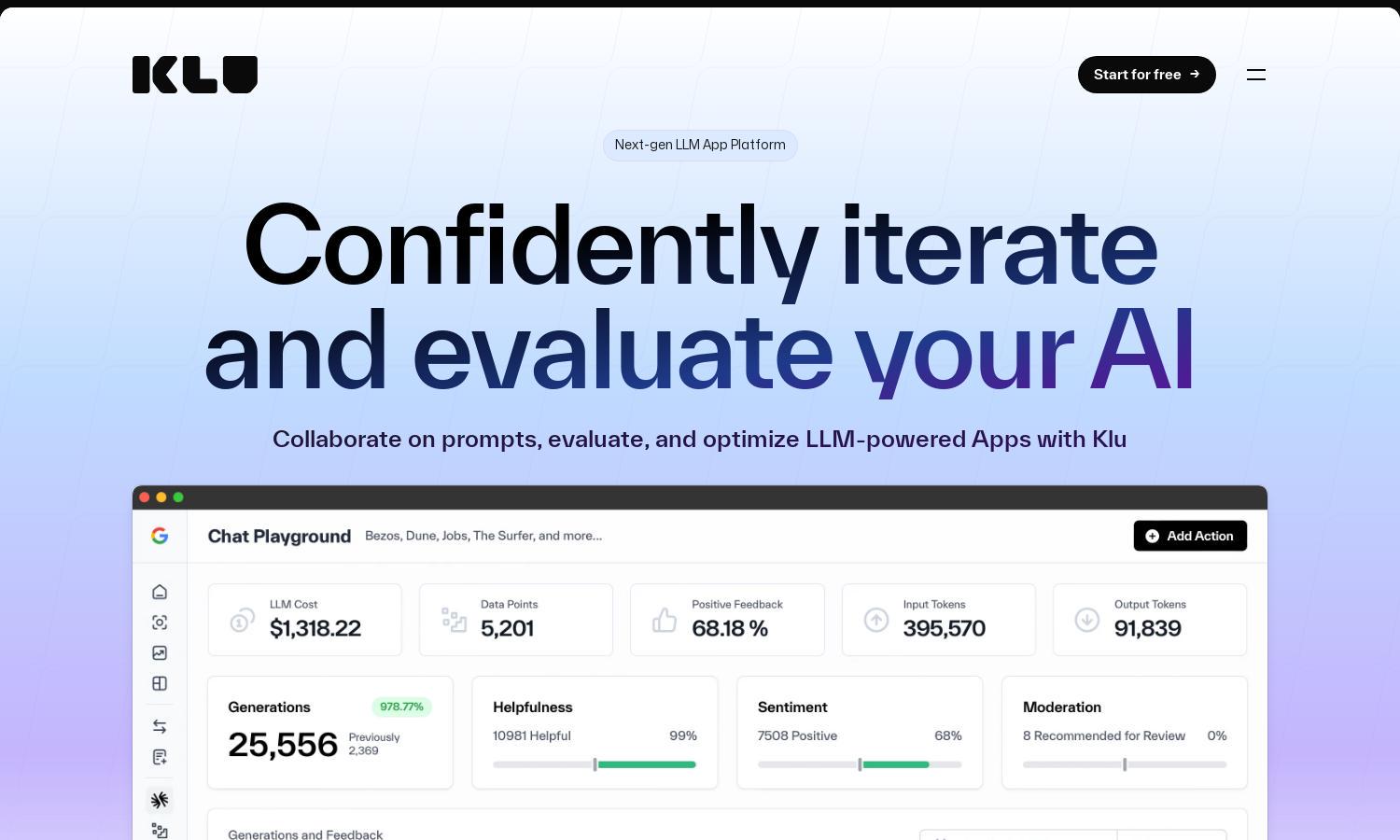The image size is (1400, 840).
Task: Click the Moderation slider handle
Action: pyautogui.click(x=1125, y=764)
